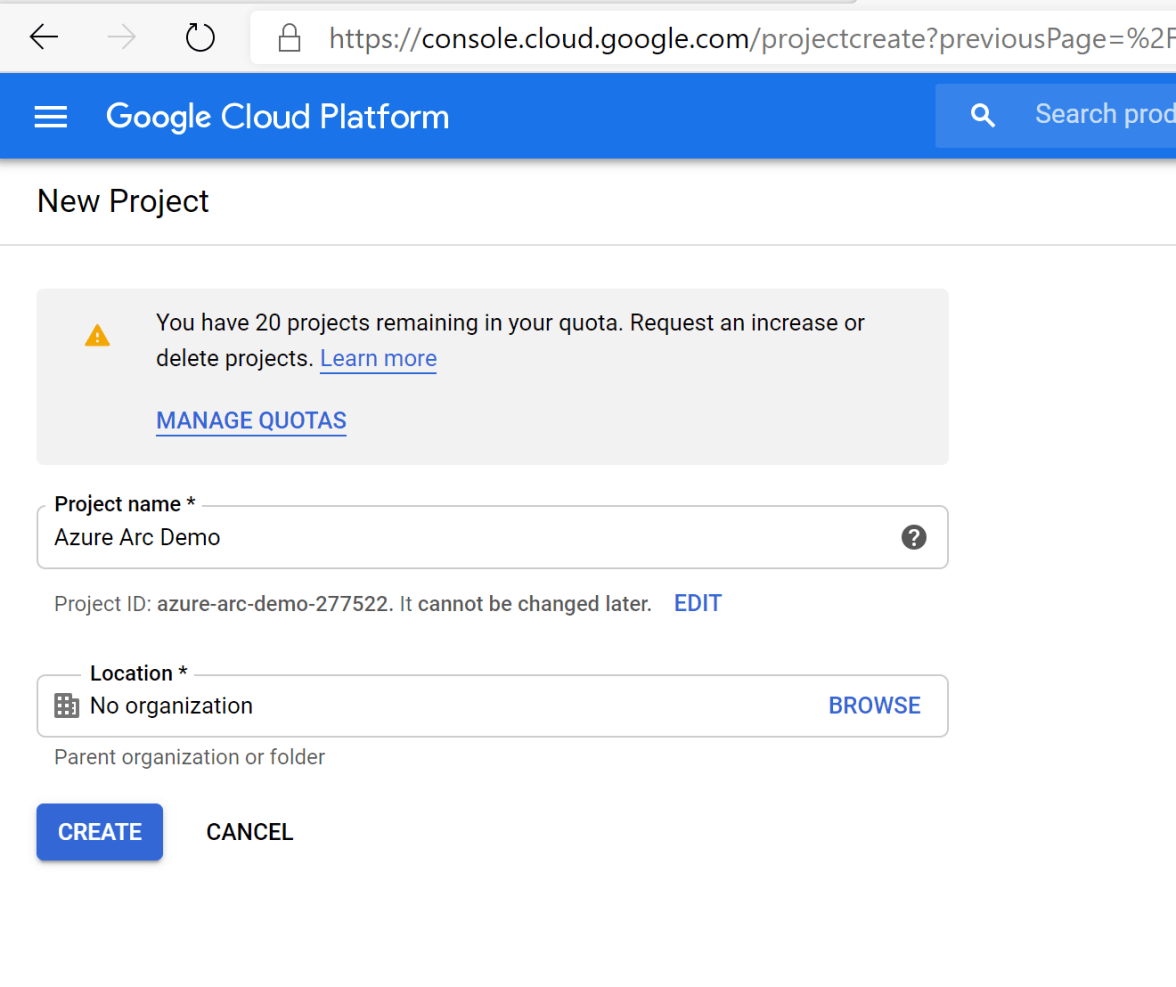Cancel the new project creation
Image resolution: width=1176 pixels, height=987 pixels.
(249, 832)
